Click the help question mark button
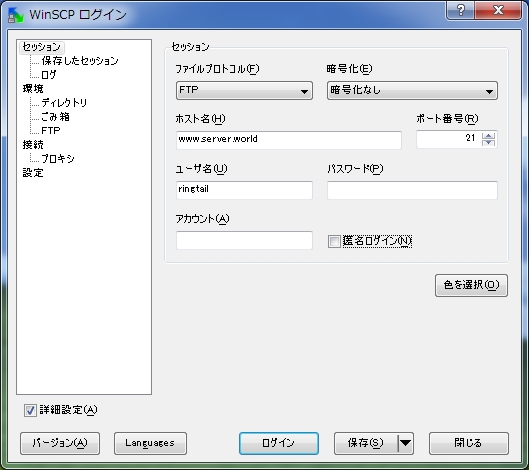Viewport: 529px width, 470px height. pos(461,10)
